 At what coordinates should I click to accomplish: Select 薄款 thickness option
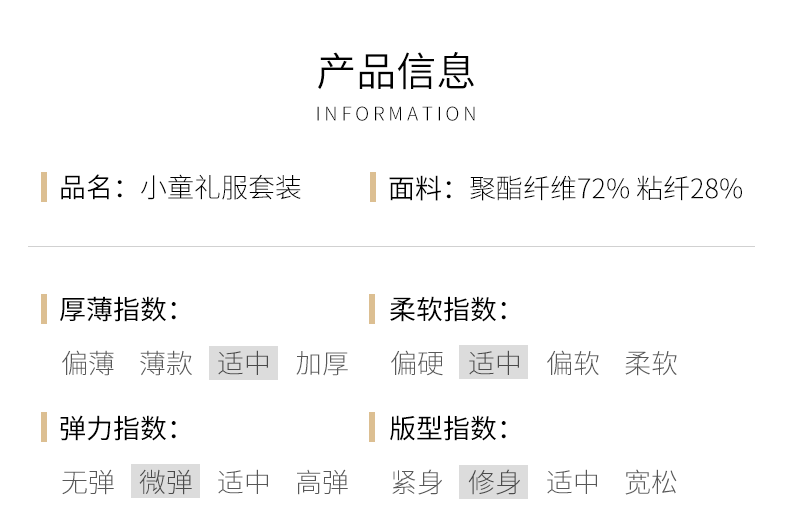point(166,363)
